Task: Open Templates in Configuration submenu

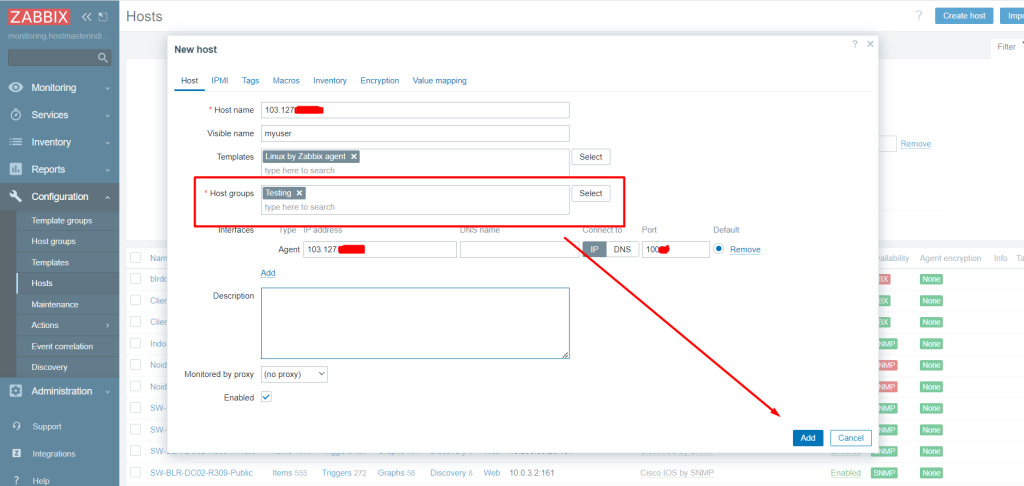Action: tap(50, 263)
